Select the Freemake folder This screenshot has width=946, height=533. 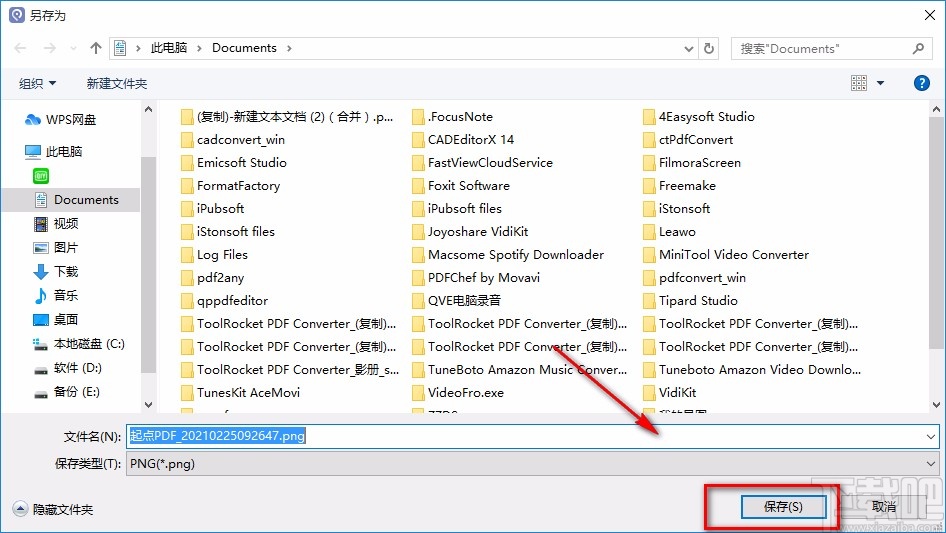pos(680,185)
